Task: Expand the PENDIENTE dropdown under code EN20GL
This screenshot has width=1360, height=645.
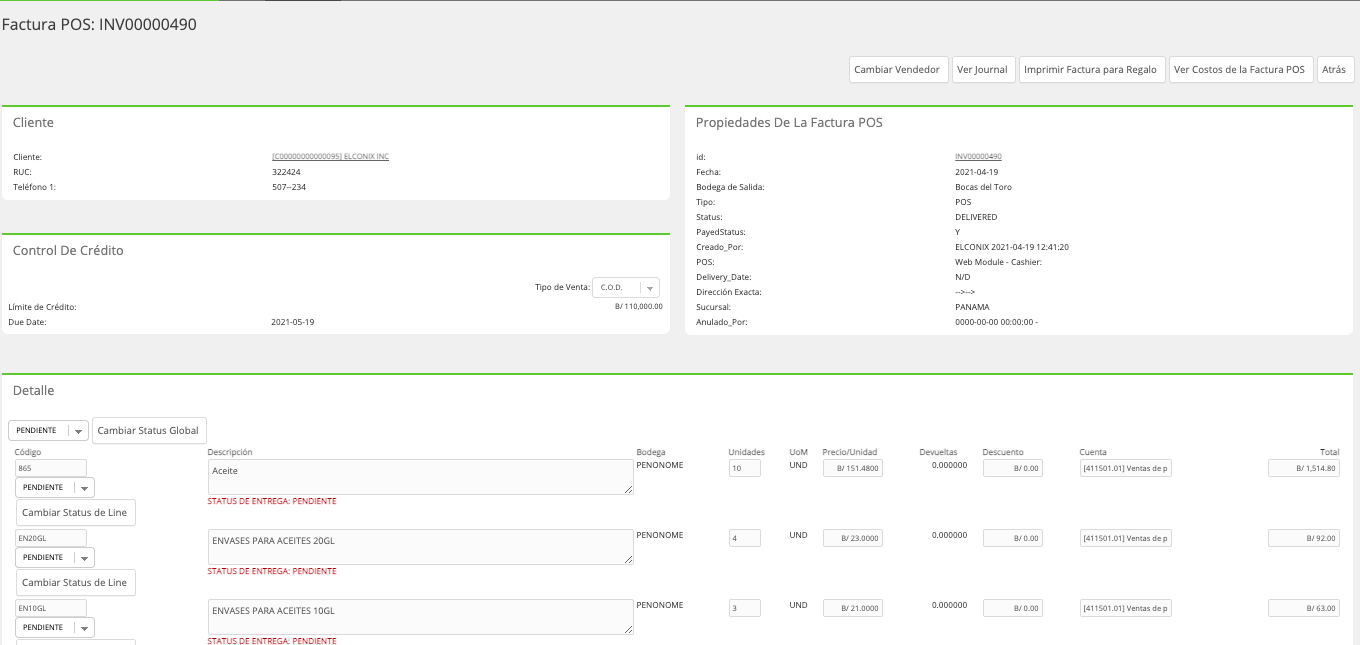Action: click(x=55, y=558)
